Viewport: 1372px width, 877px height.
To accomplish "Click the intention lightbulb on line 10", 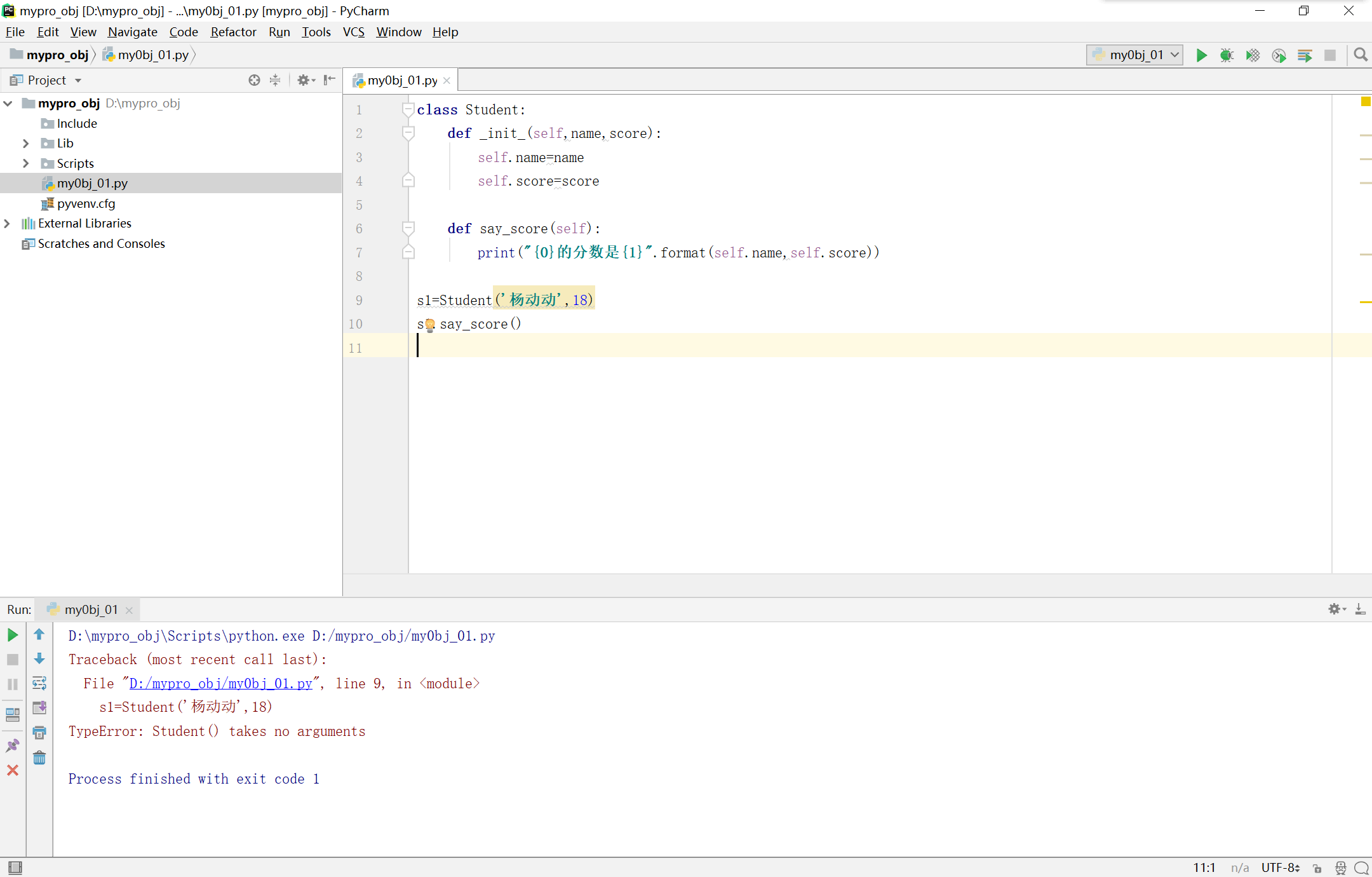I will 430,325.
